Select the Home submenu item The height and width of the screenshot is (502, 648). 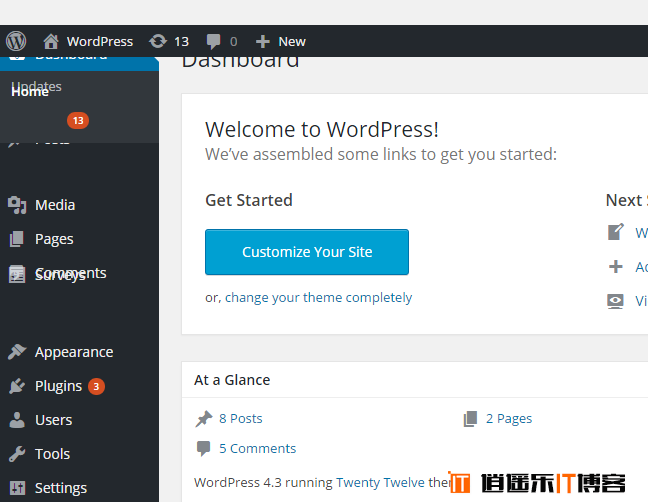[30, 92]
